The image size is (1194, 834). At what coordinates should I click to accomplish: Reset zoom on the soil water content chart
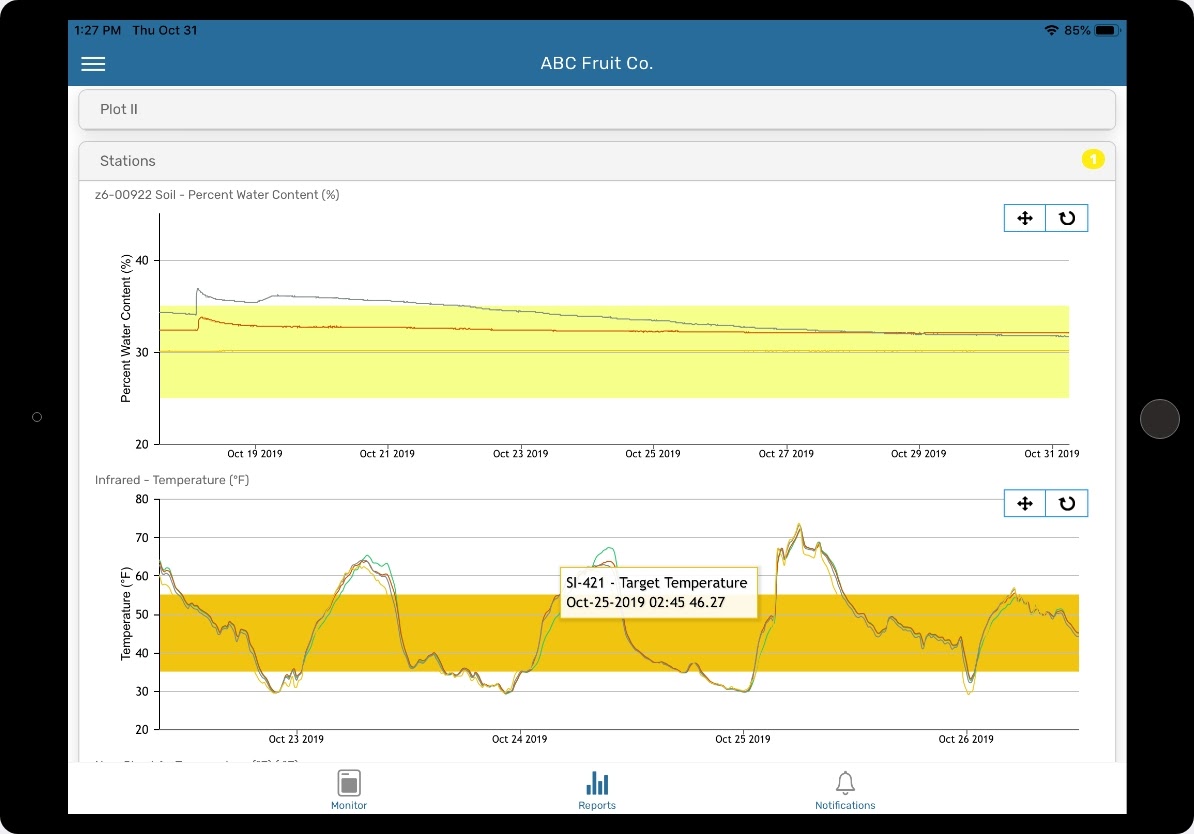[1066, 217]
